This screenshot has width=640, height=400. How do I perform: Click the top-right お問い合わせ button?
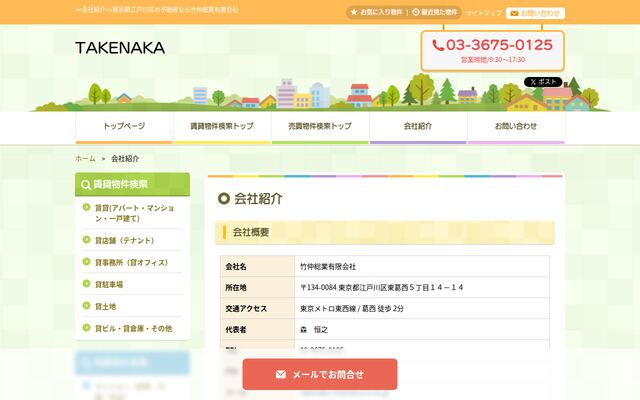[x=536, y=13]
